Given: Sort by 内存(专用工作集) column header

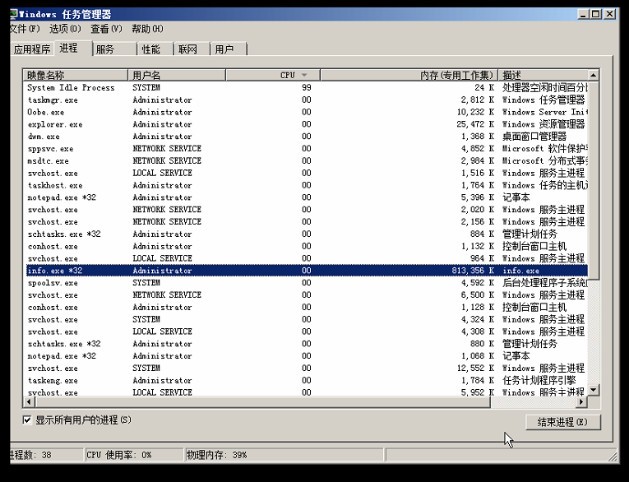Looking at the screenshot, I should [x=409, y=75].
